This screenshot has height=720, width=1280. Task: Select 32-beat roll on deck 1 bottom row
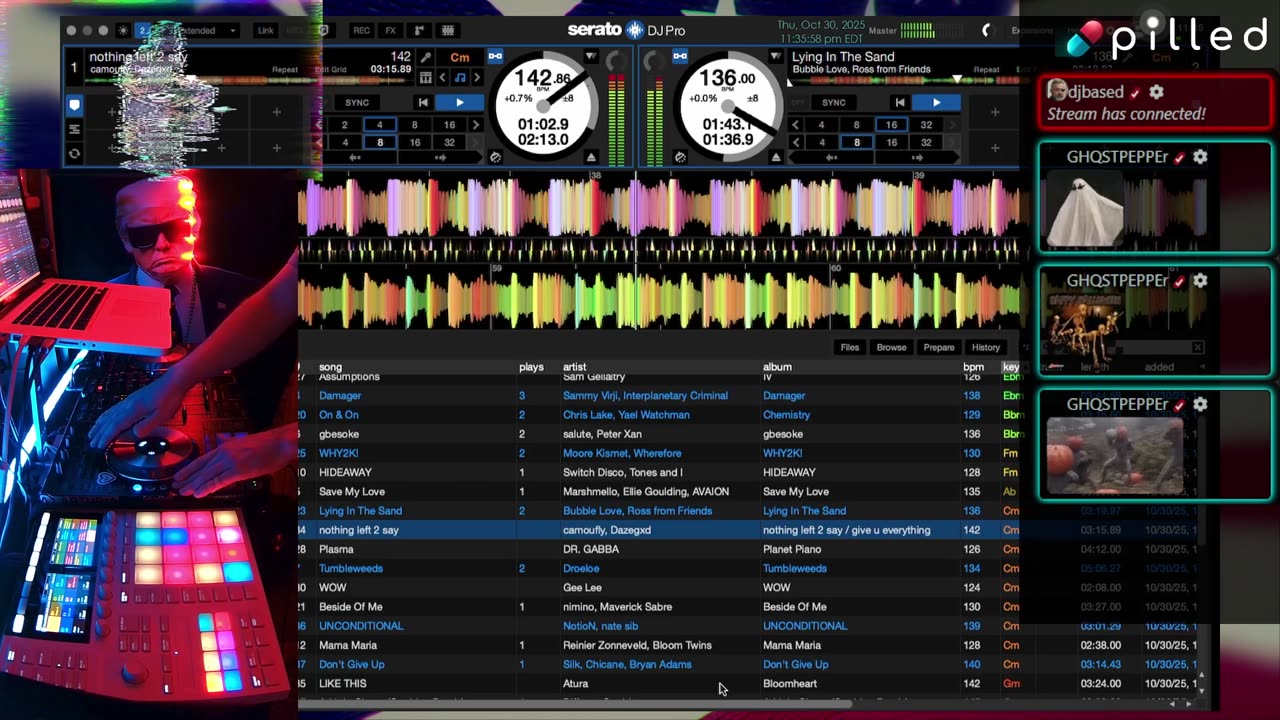[449, 143]
